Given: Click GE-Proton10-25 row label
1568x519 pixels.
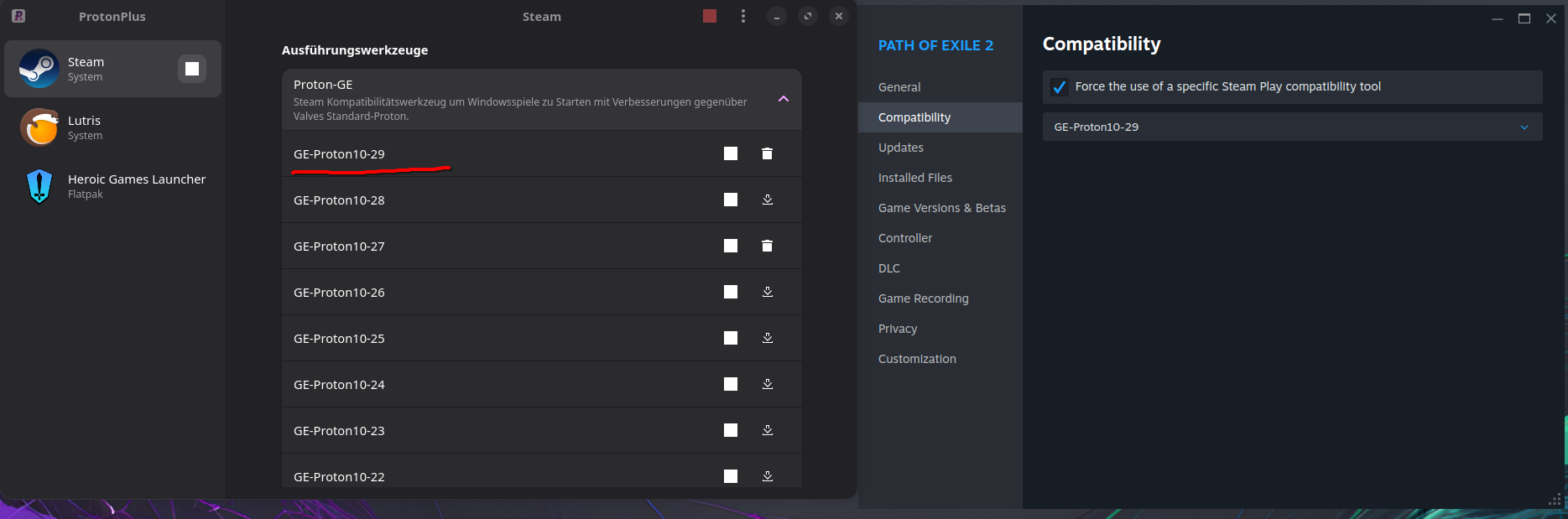Looking at the screenshot, I should [339, 339].
